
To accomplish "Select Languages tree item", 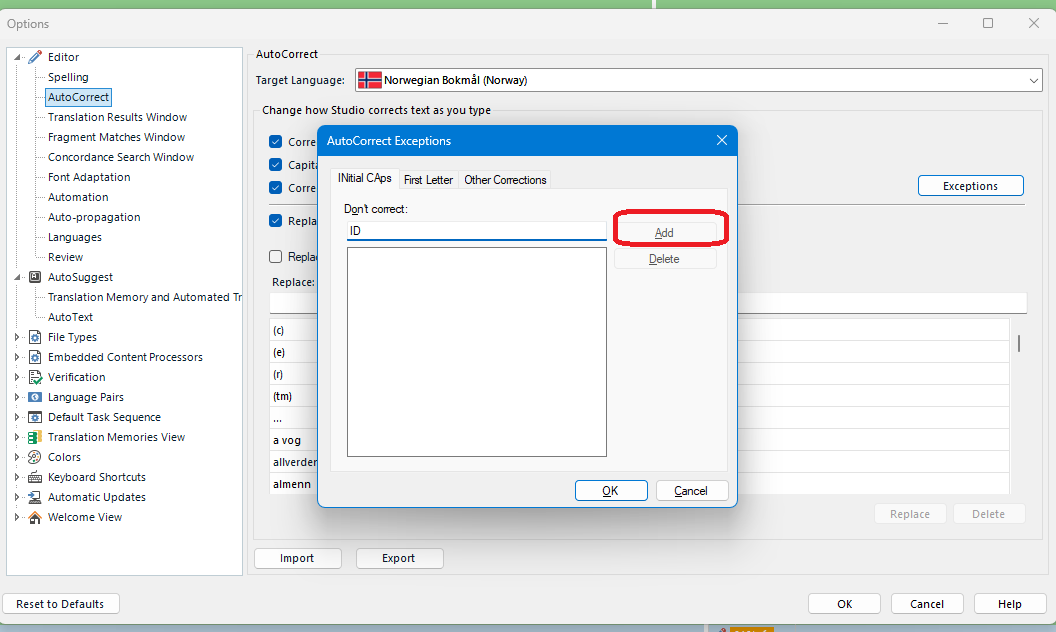I will pos(75,237).
